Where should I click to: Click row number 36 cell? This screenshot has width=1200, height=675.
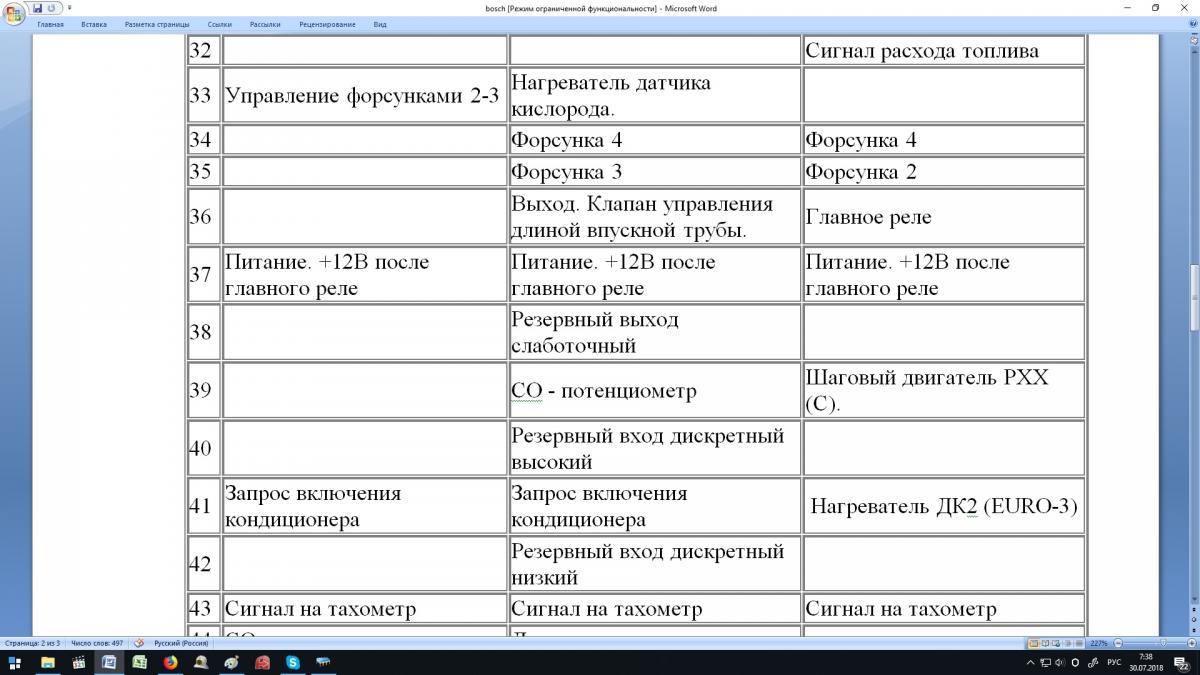[x=203, y=217]
